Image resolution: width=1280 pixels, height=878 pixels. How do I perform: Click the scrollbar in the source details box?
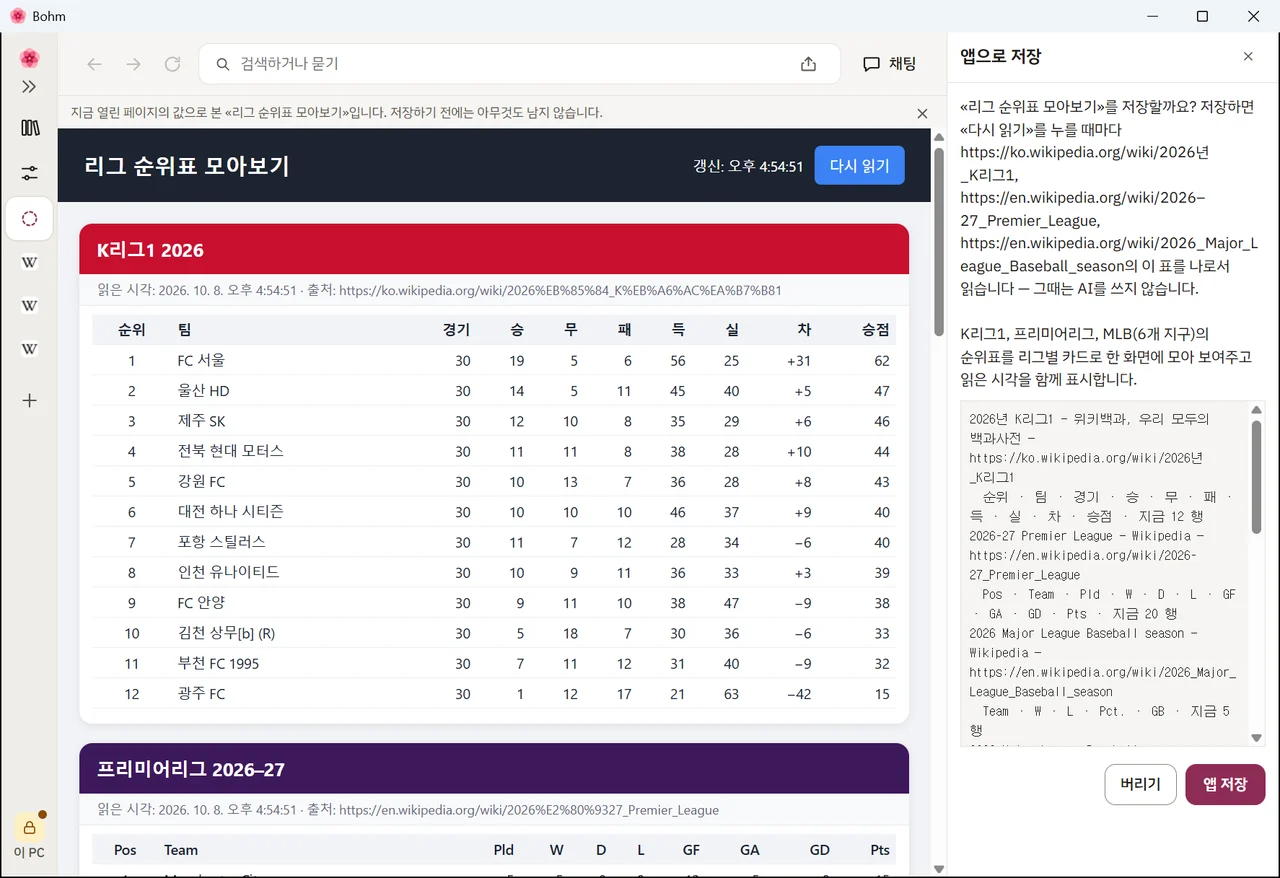coord(1257,477)
